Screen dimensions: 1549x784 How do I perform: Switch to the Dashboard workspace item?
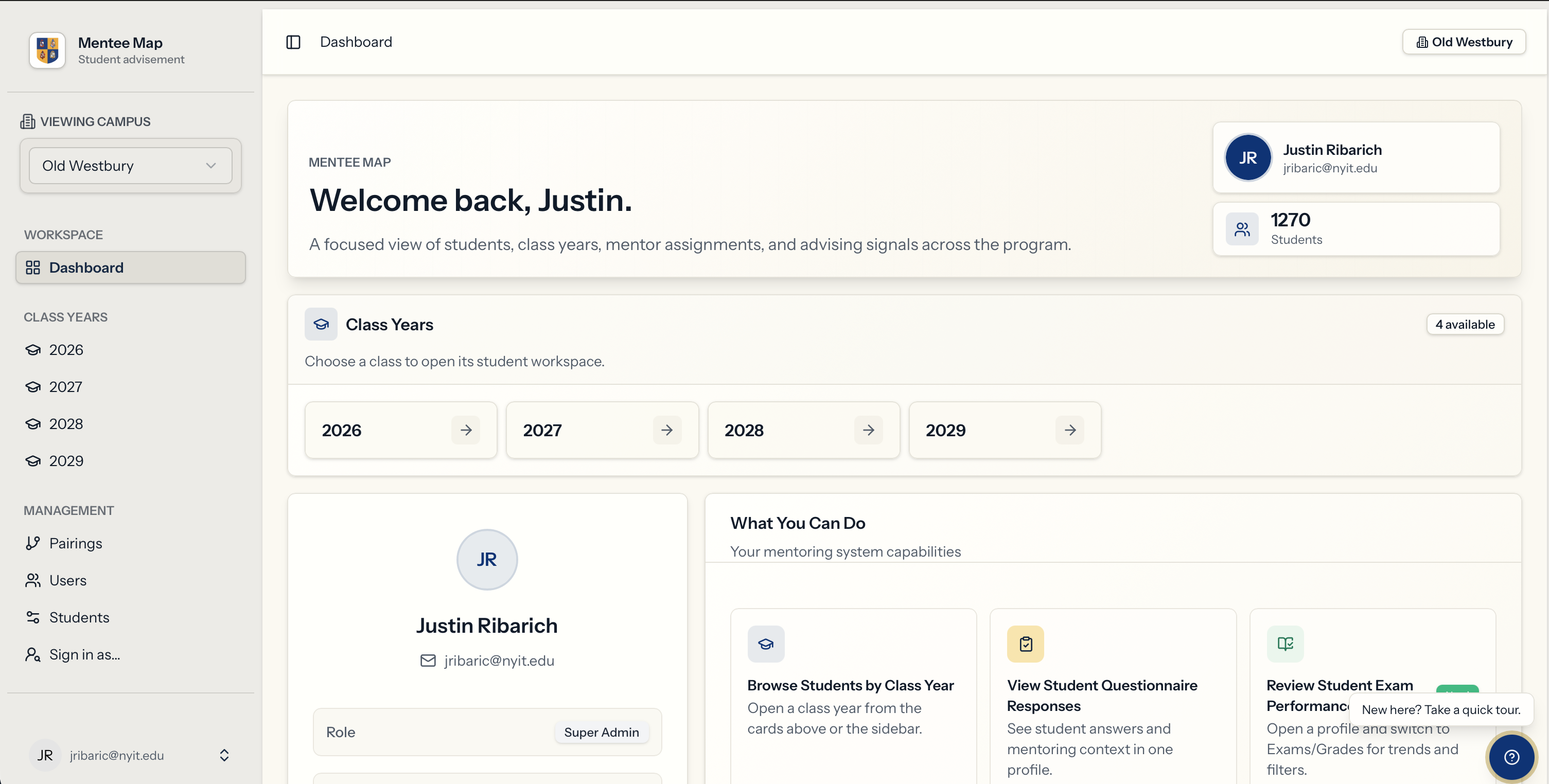coord(130,267)
